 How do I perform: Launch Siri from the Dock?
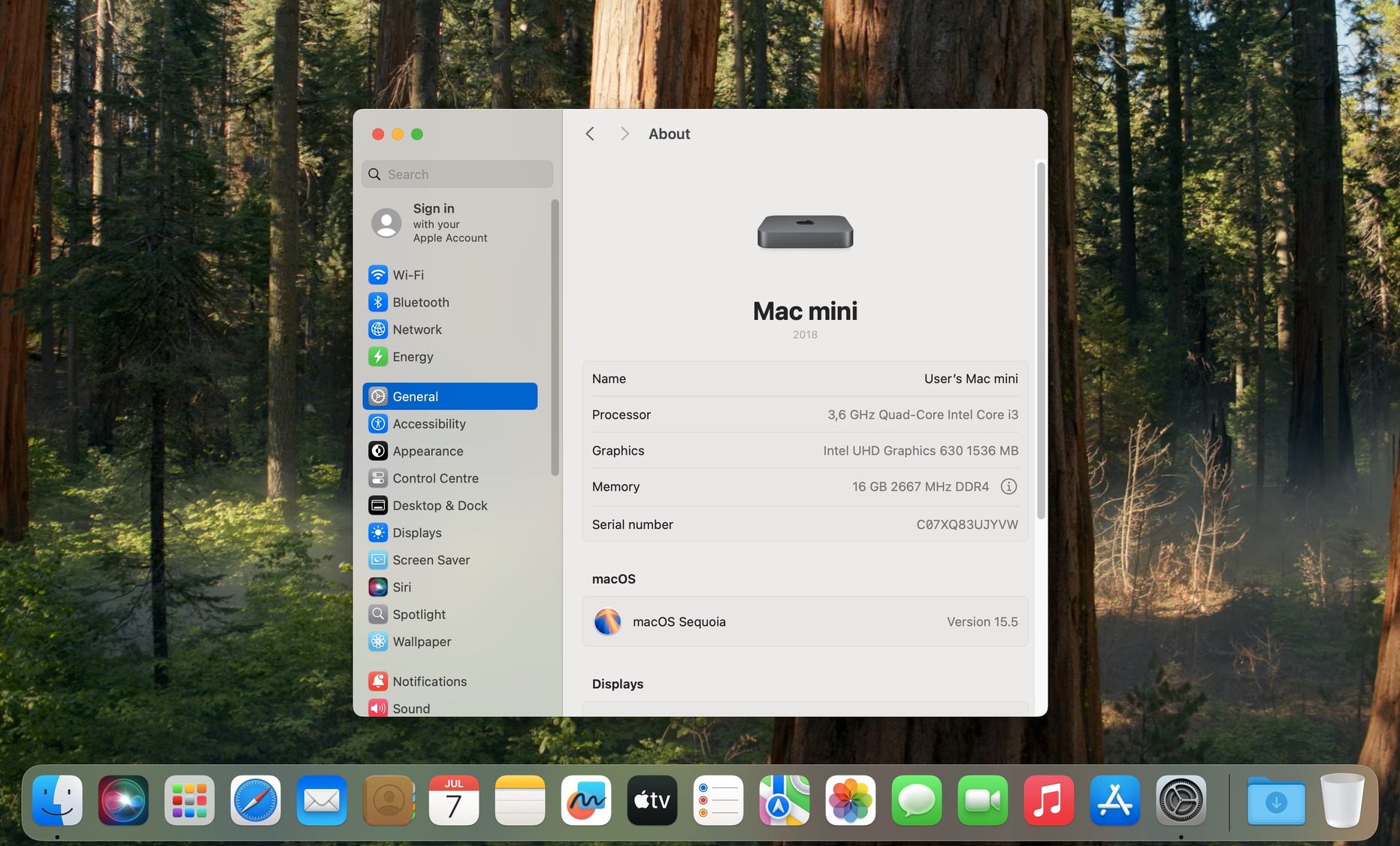pyautogui.click(x=123, y=800)
